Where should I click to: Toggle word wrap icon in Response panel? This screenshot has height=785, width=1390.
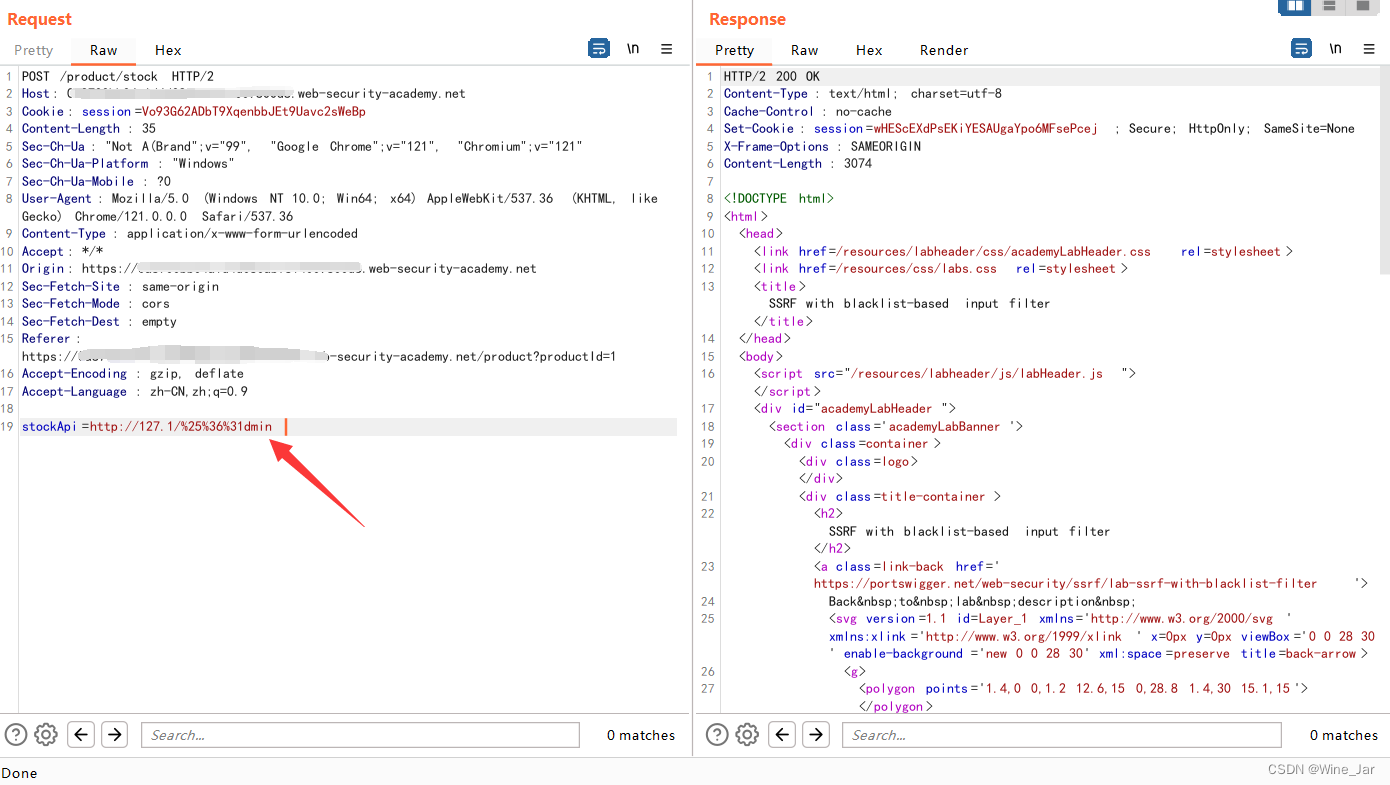coord(1302,48)
